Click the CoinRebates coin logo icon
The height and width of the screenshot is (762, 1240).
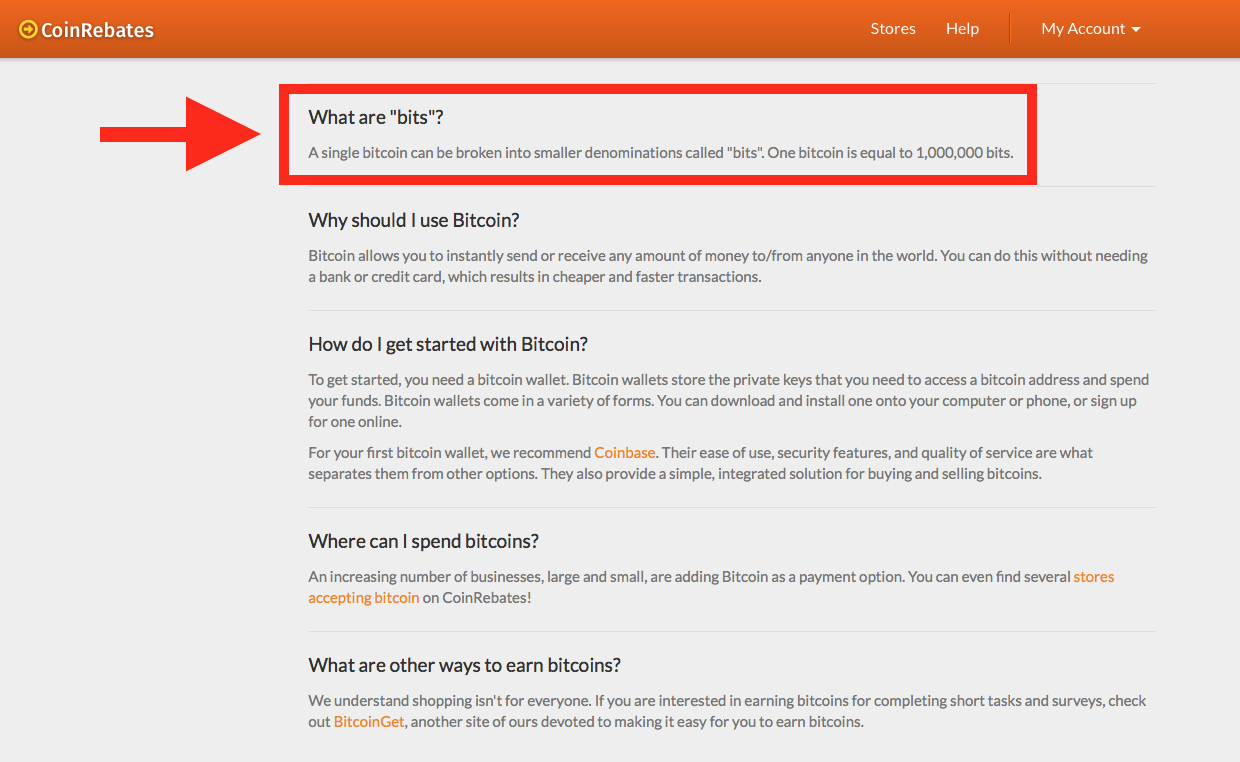pyautogui.click(x=28, y=30)
